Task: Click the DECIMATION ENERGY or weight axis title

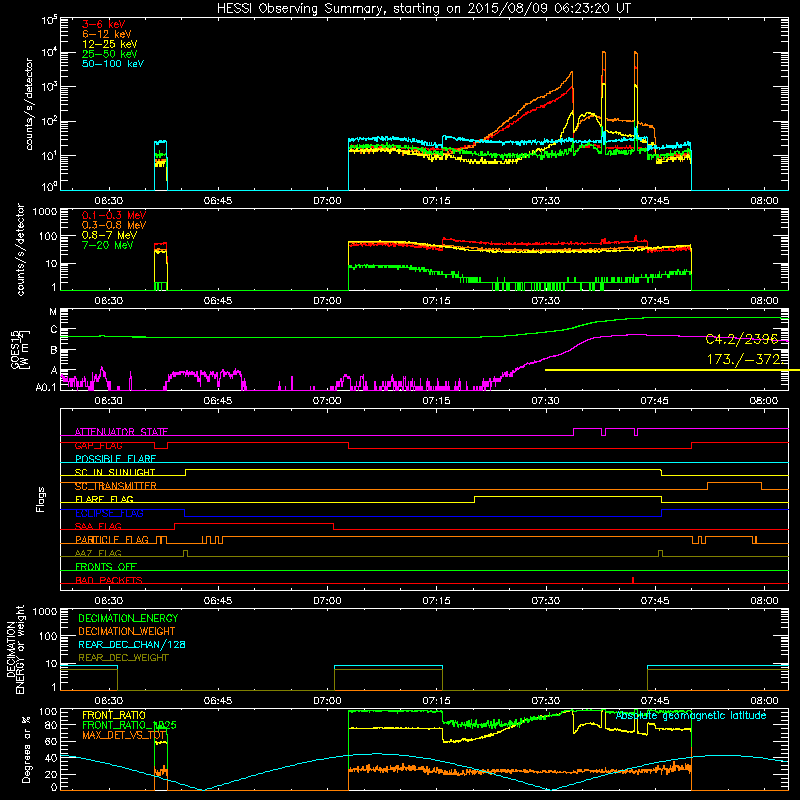Action: (x=15, y=649)
